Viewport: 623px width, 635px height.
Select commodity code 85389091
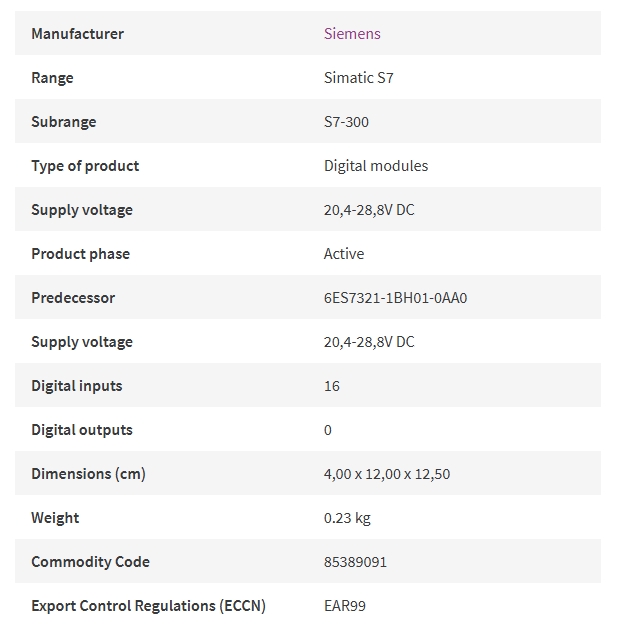click(x=355, y=562)
